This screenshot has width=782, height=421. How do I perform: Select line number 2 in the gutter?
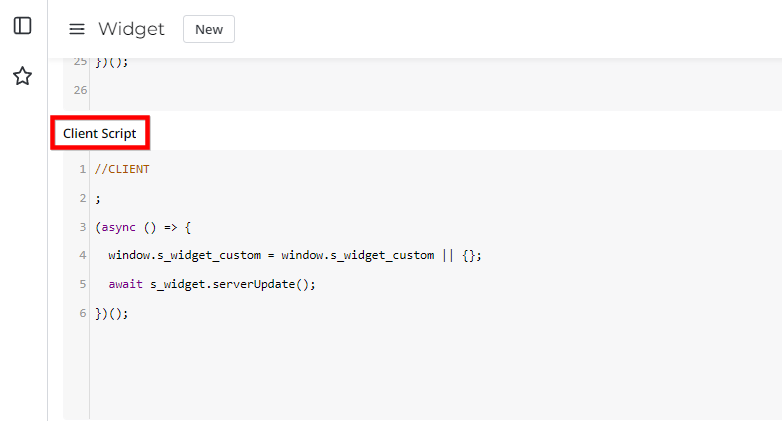(x=82, y=198)
